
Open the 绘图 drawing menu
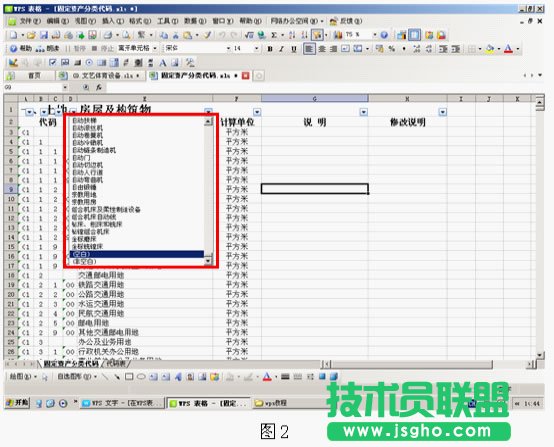coord(23,377)
